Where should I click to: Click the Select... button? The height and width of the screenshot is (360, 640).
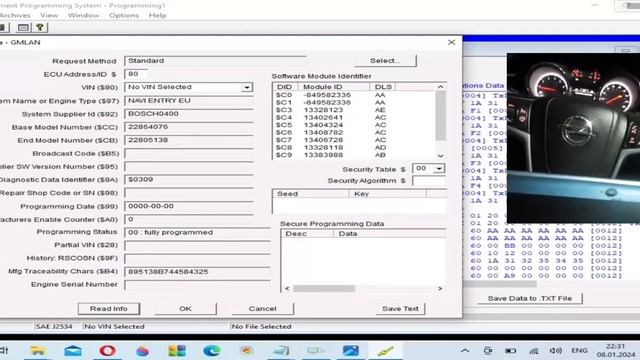pos(385,60)
